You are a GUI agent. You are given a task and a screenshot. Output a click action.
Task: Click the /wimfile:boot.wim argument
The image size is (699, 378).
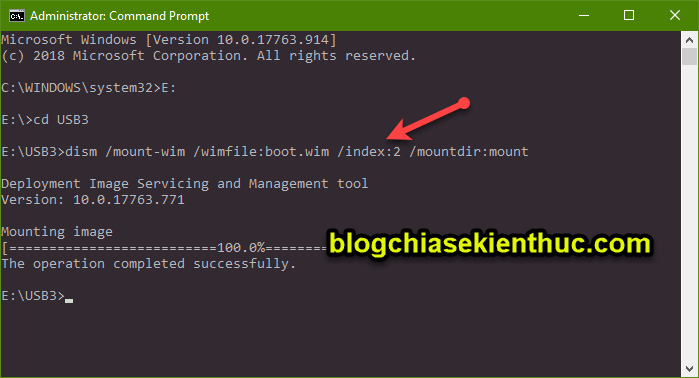click(261, 152)
